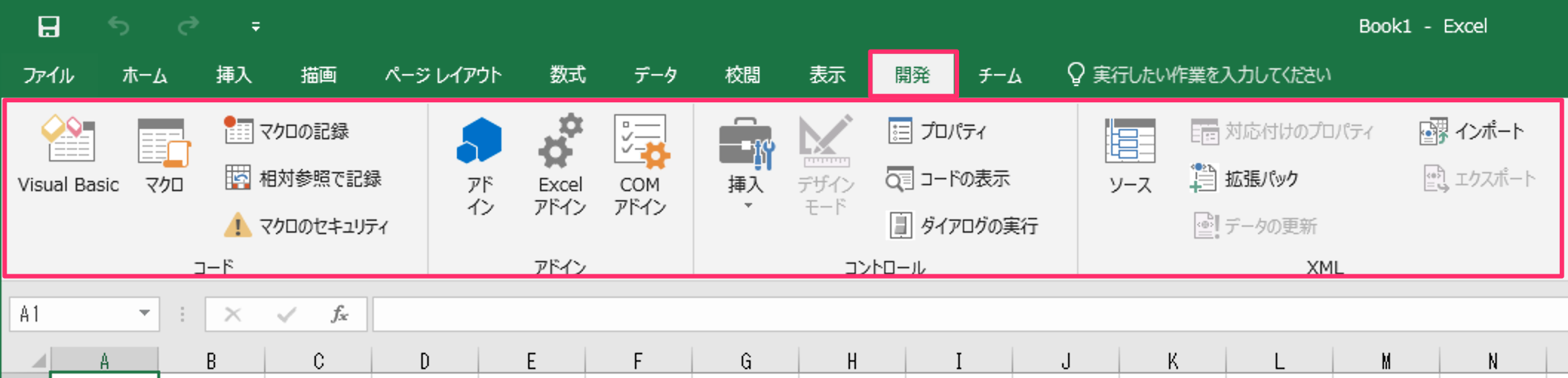The height and width of the screenshot is (378, 1568).
Task: Click コードの表示 (View Code)
Action: pos(948,179)
